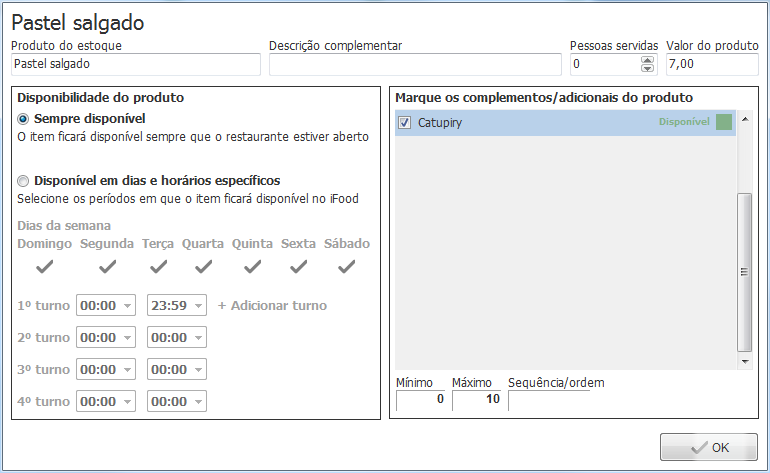This screenshot has width=770, height=473.
Task: Open the 1º turno end time dropdown
Action: point(198,306)
